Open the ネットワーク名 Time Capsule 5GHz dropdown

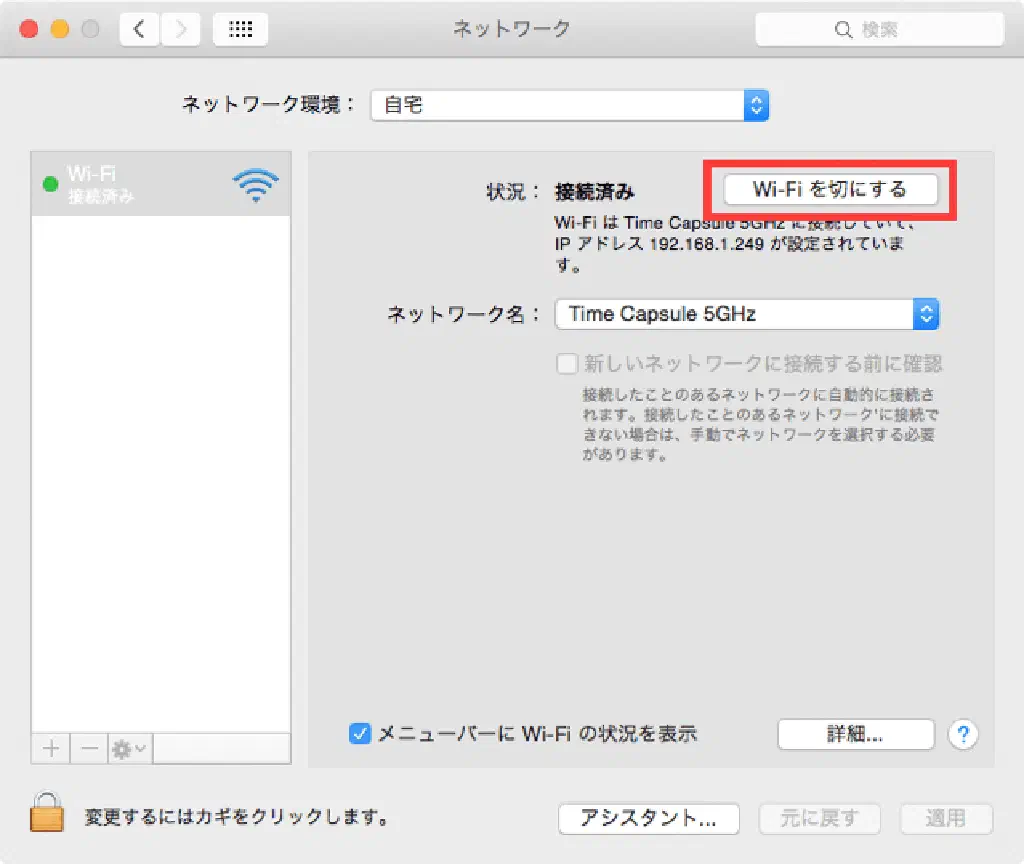[747, 314]
